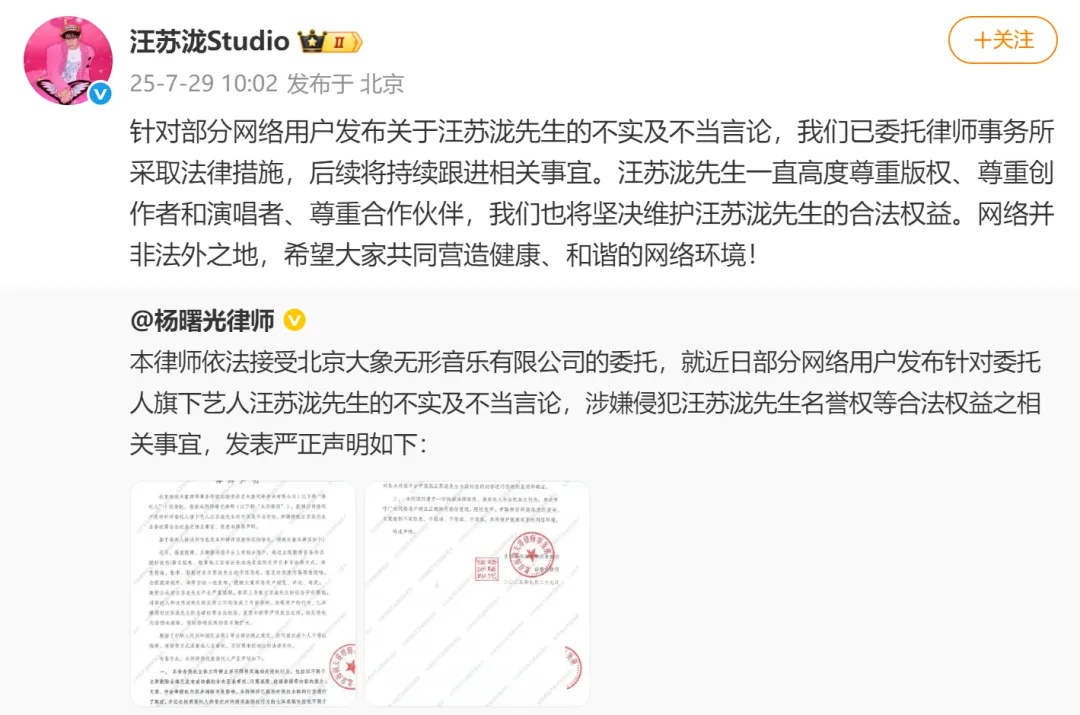Click the level II membership badge
The height and width of the screenshot is (715, 1080).
(x=344, y=42)
